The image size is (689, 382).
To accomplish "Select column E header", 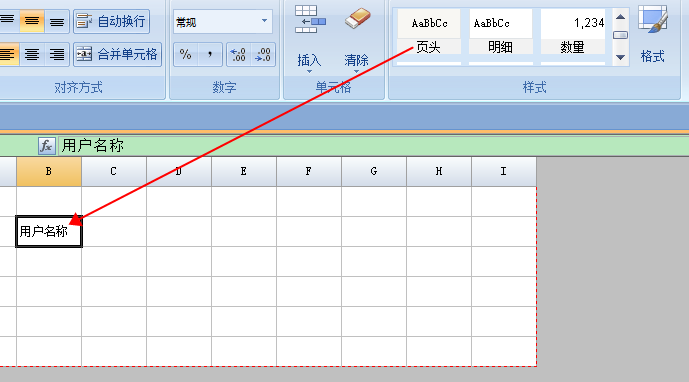I will 243,171.
